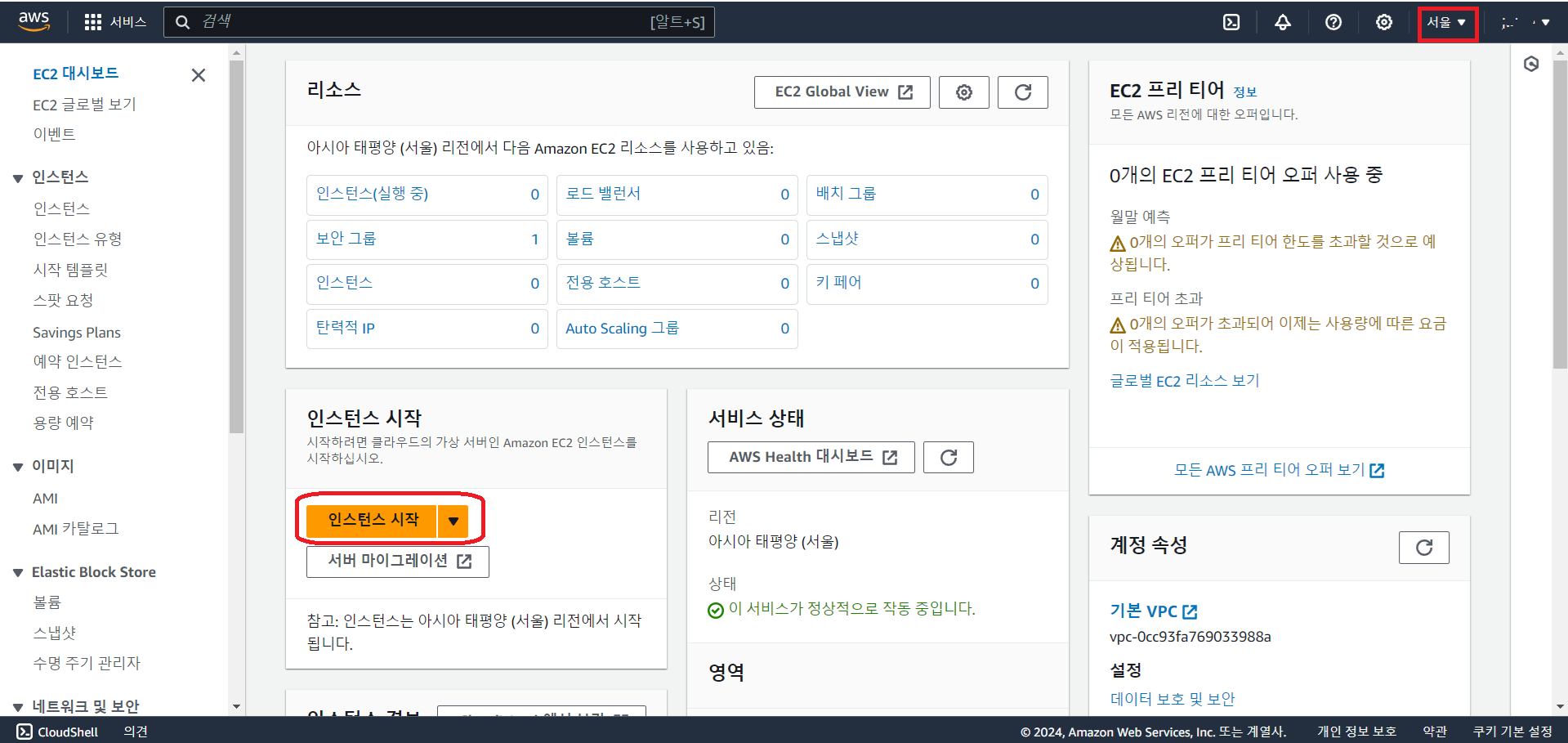Screen dimensions: 1568x743
Task: Open the help question mark menu
Action: [1333, 22]
